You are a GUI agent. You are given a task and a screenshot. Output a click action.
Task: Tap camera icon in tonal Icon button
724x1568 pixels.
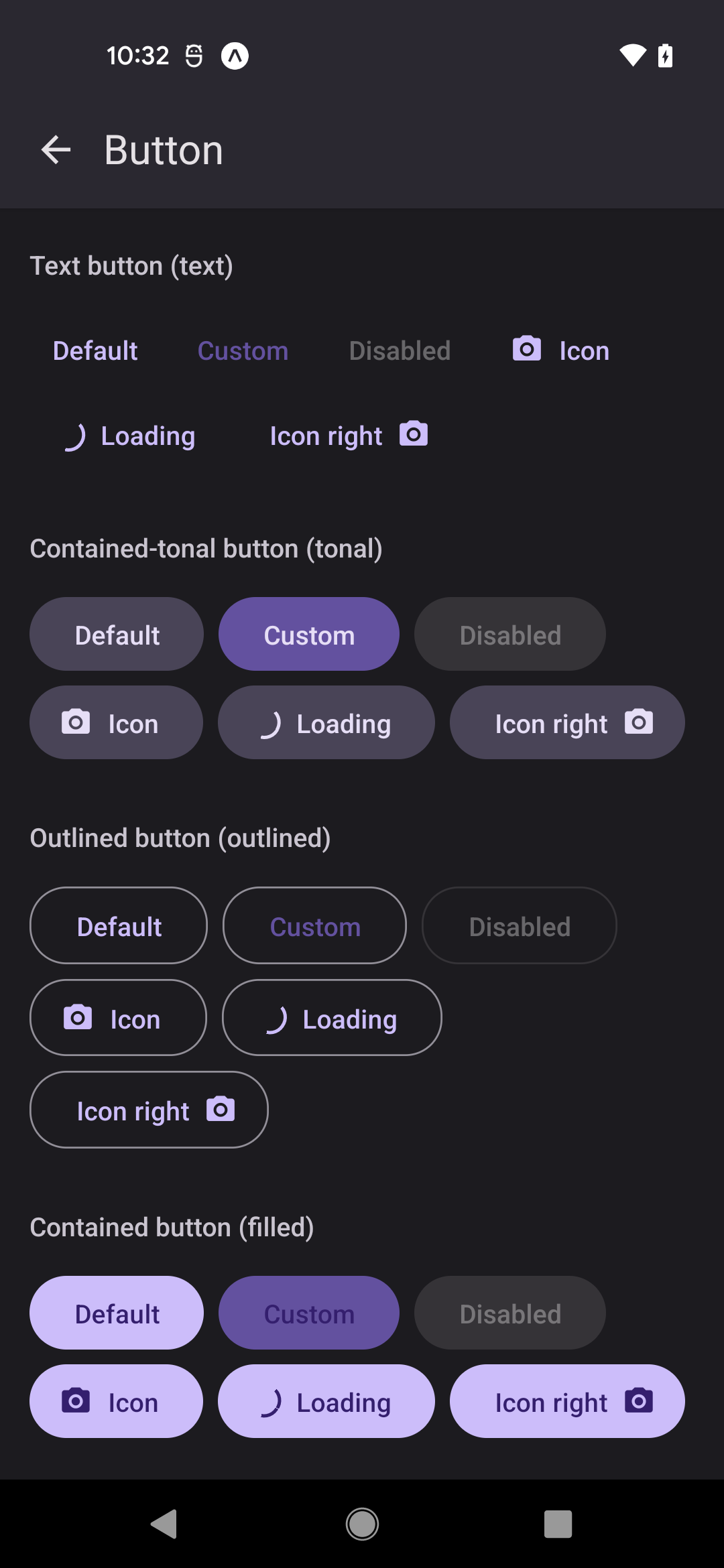[76, 722]
